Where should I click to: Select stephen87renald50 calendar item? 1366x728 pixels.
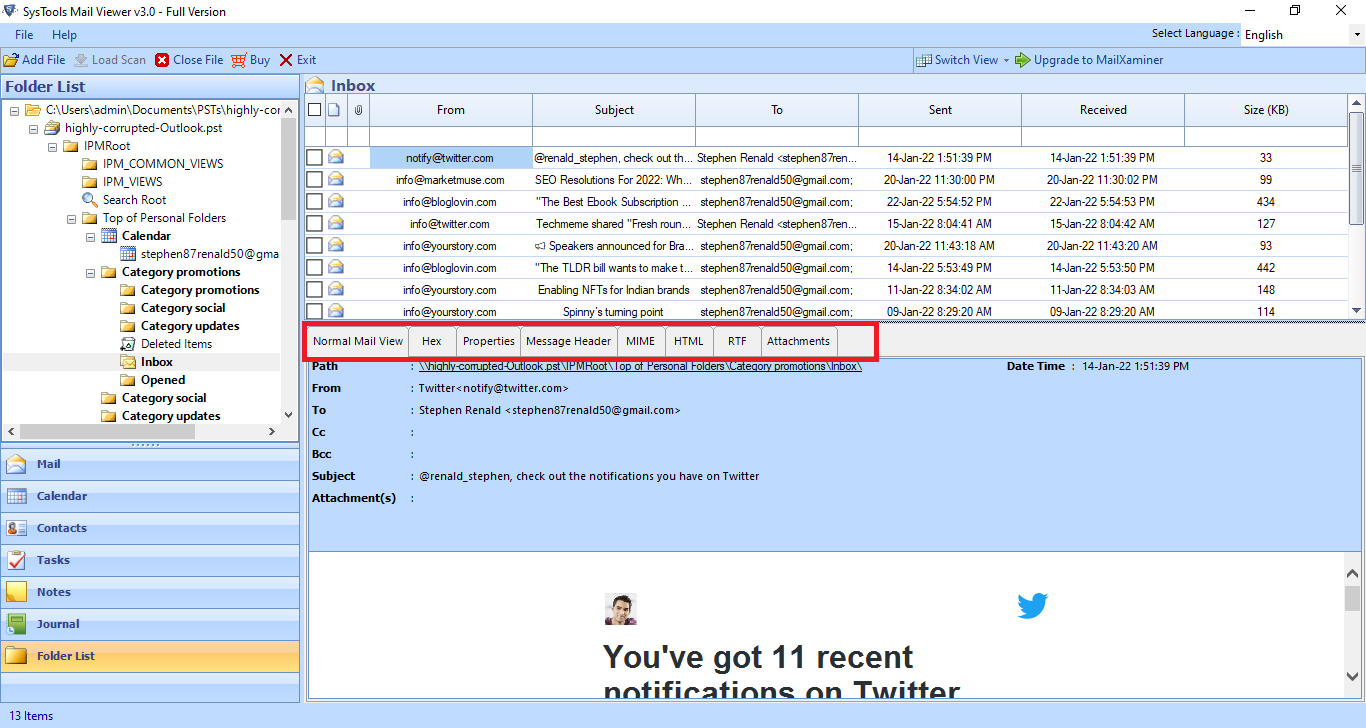tap(209, 254)
